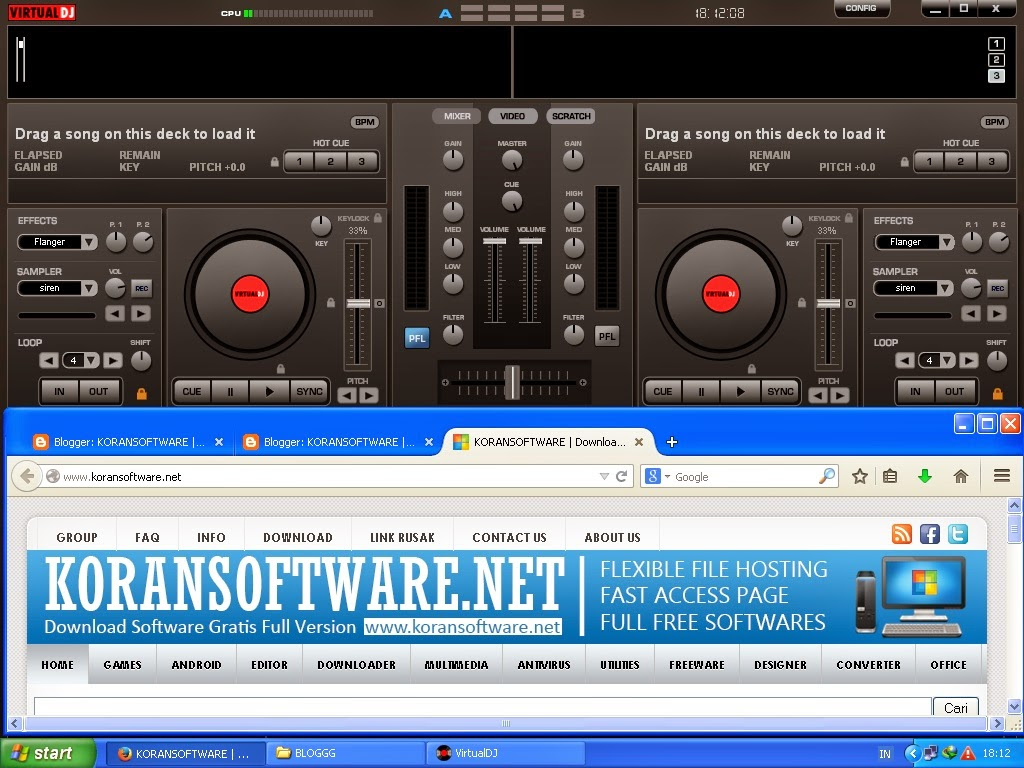
Task: Open left deck loop length dropdown
Action: tap(91, 360)
